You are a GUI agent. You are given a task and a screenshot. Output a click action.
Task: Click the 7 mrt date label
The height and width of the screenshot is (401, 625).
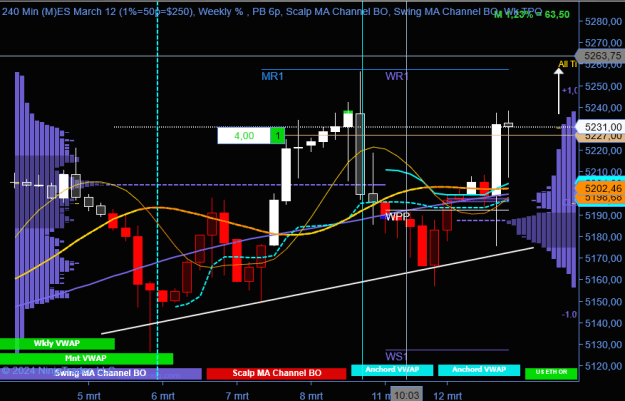point(237,396)
